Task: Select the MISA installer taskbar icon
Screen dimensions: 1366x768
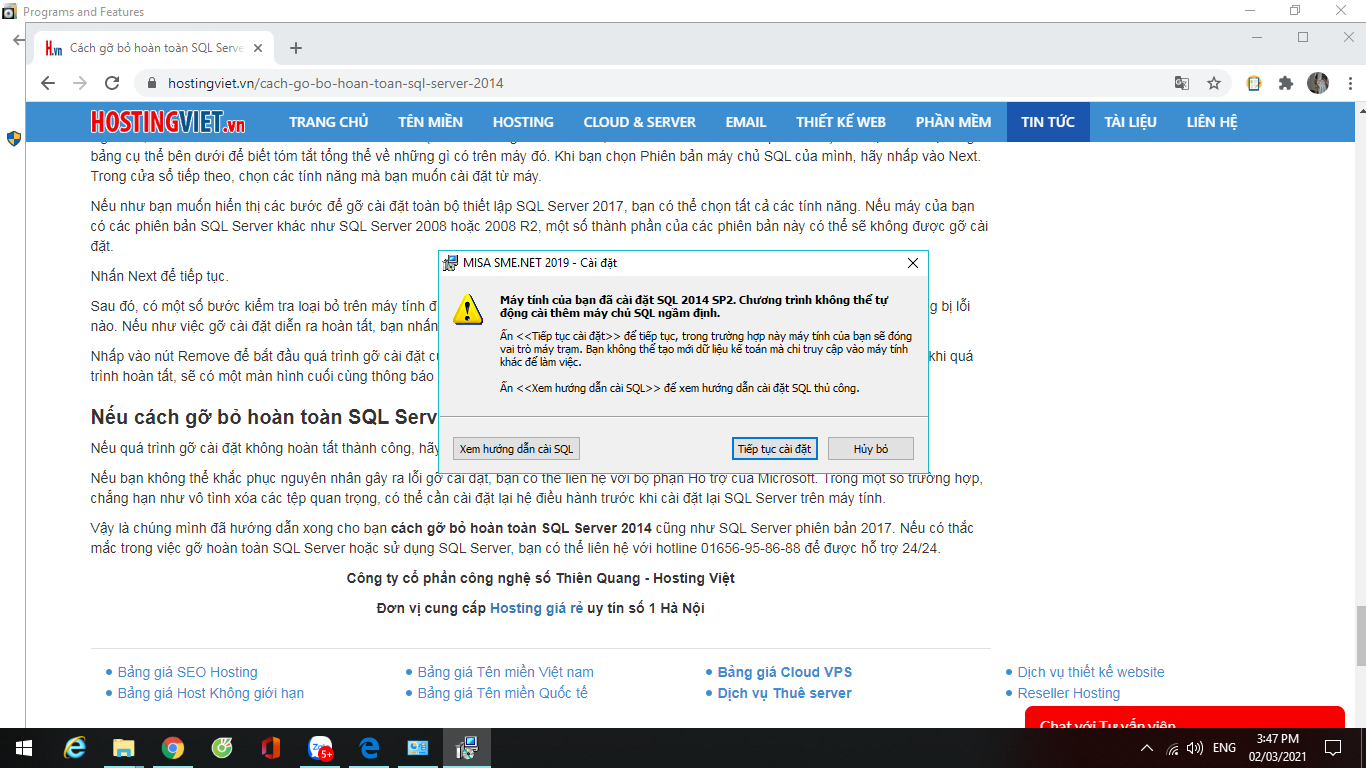Action: 467,747
